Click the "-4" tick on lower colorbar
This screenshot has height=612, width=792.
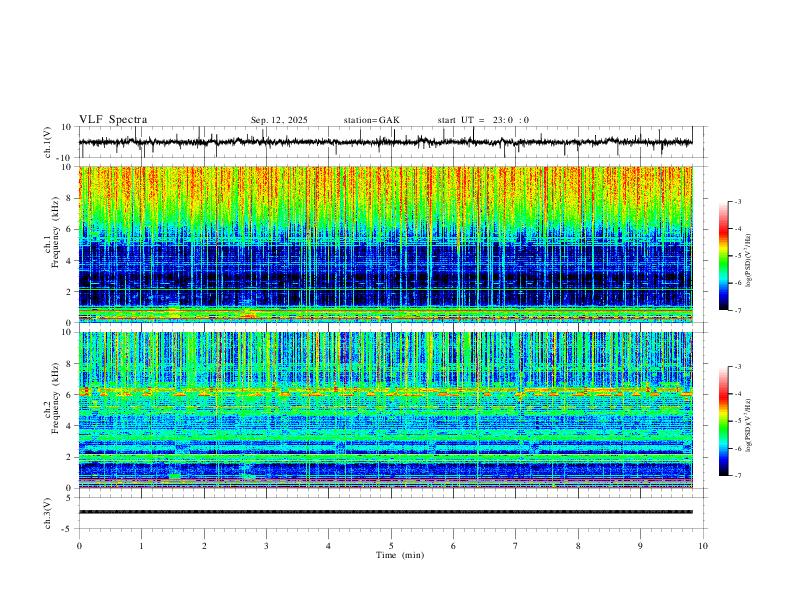pos(737,394)
